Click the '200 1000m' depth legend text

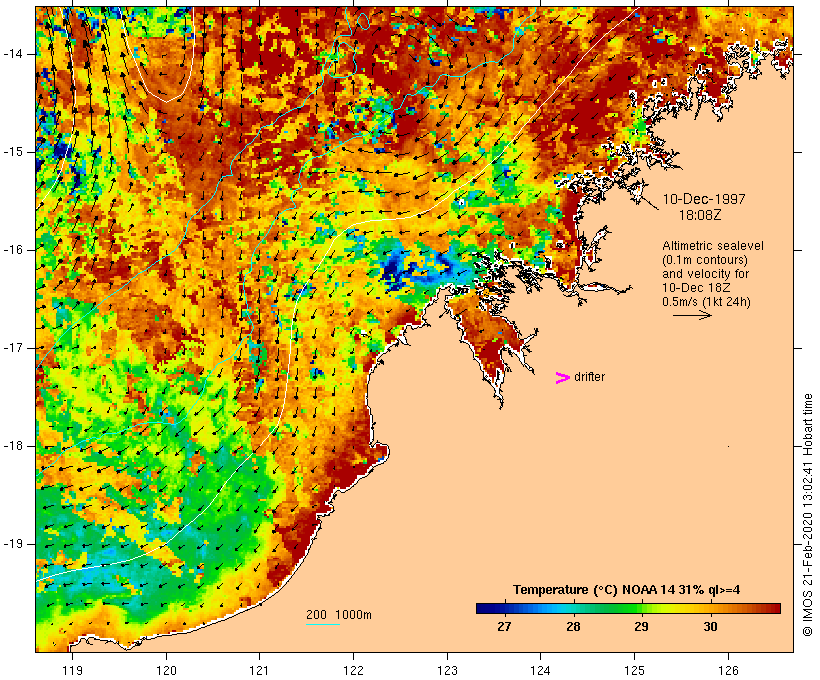click(x=339, y=615)
